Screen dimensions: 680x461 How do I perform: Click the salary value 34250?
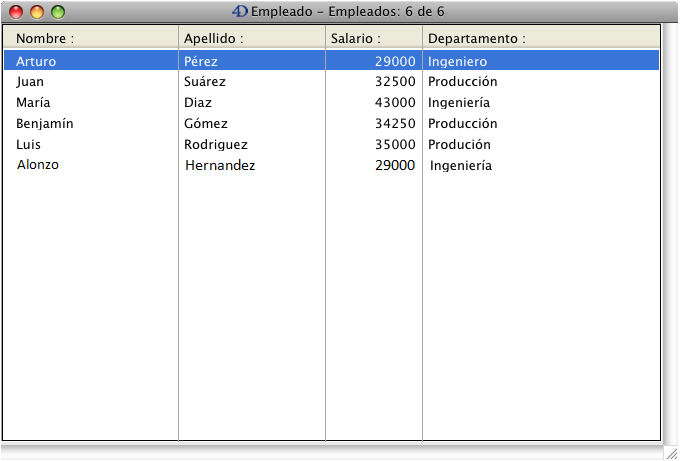395,124
